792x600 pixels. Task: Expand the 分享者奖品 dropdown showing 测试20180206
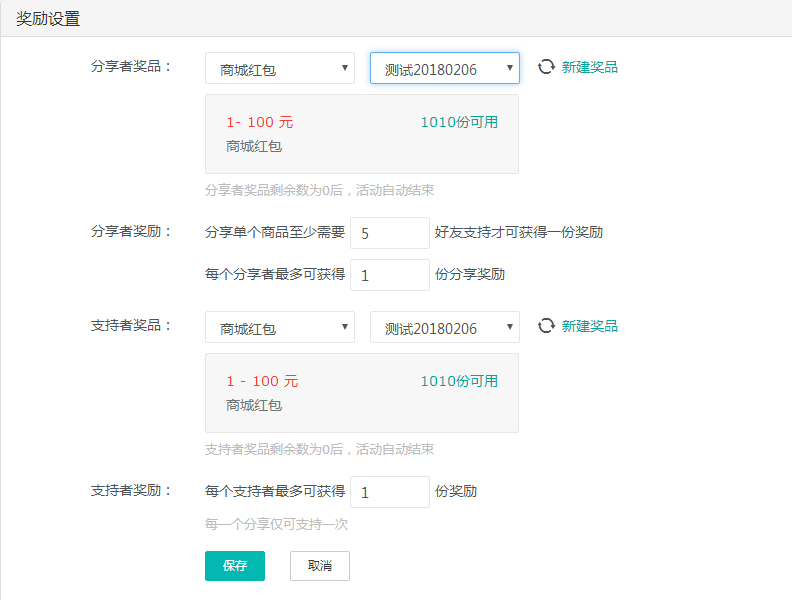444,68
